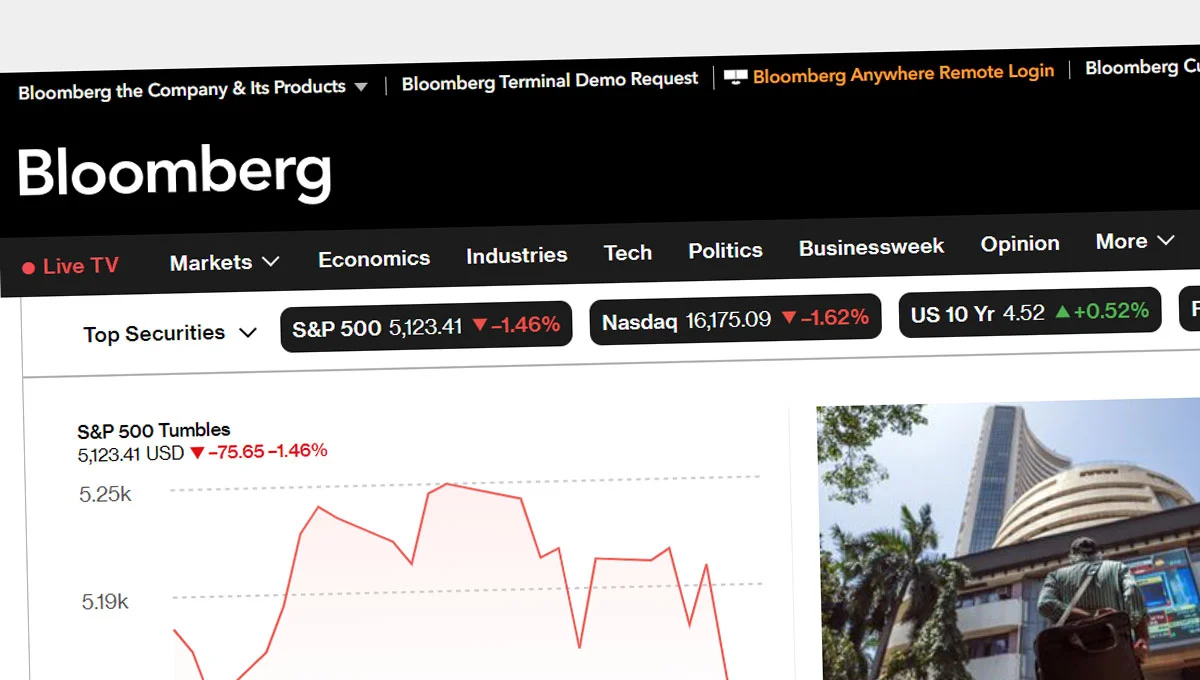
Task: Open the stock exchange building photo
Action: [x=1010, y=540]
